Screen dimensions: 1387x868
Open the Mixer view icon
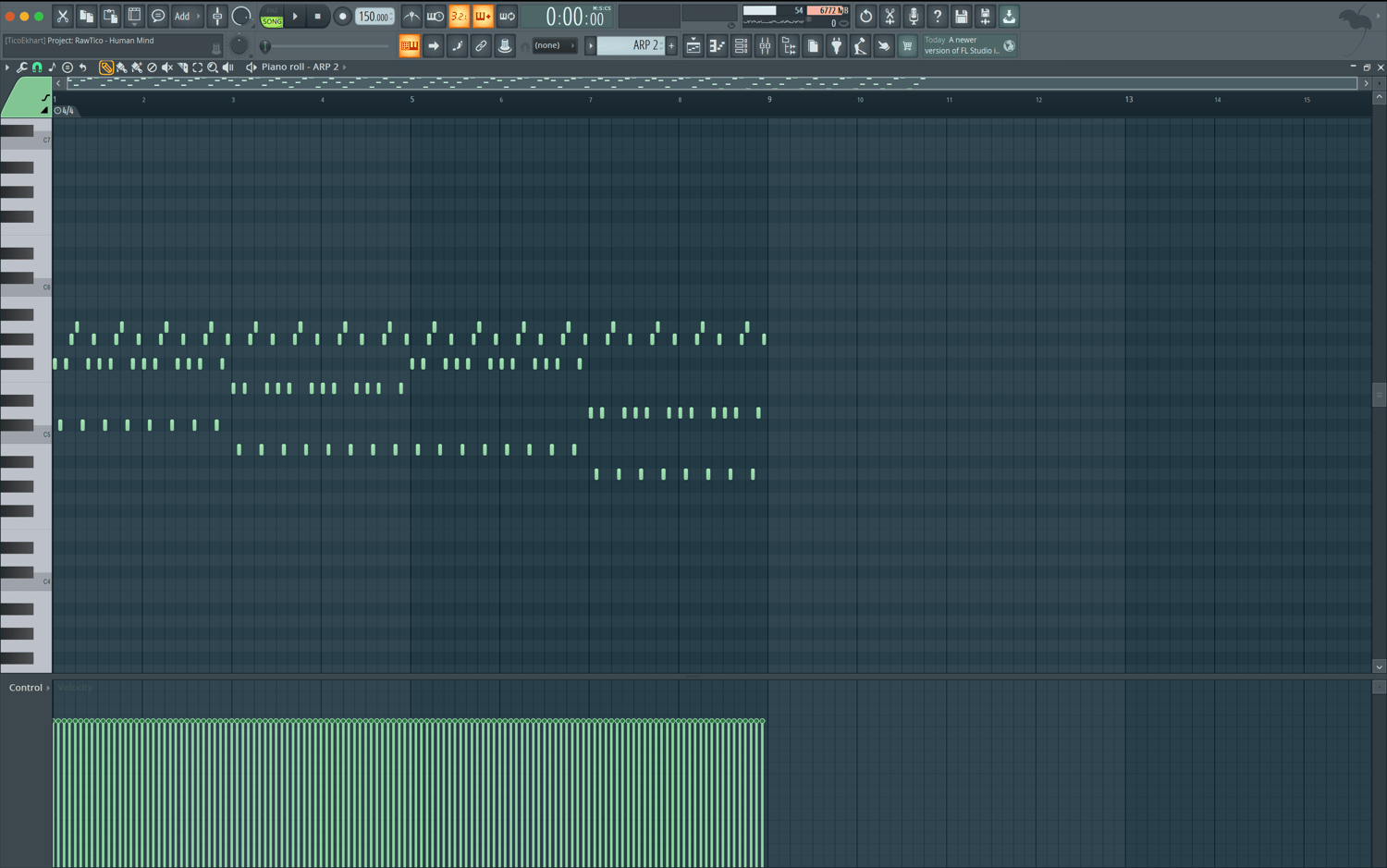765,46
